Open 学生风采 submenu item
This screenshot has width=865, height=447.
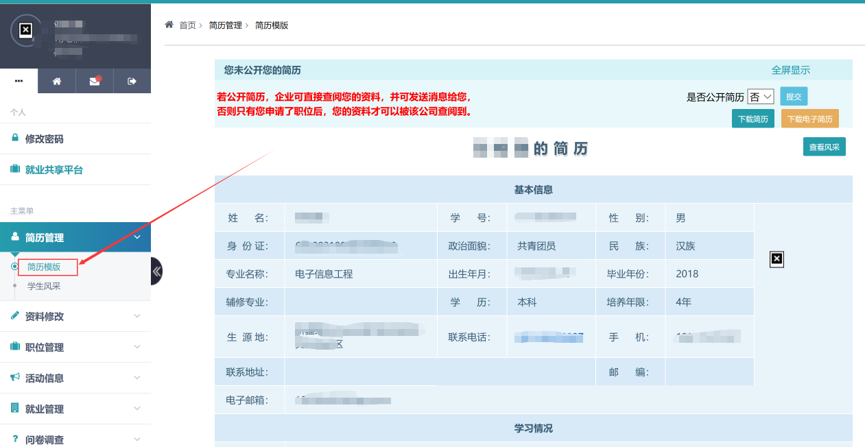[x=44, y=287]
